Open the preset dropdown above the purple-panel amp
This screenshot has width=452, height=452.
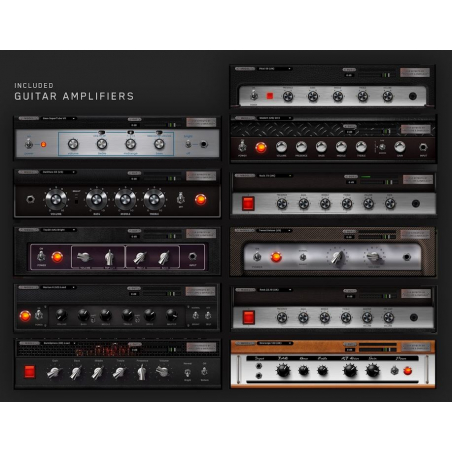58,230
